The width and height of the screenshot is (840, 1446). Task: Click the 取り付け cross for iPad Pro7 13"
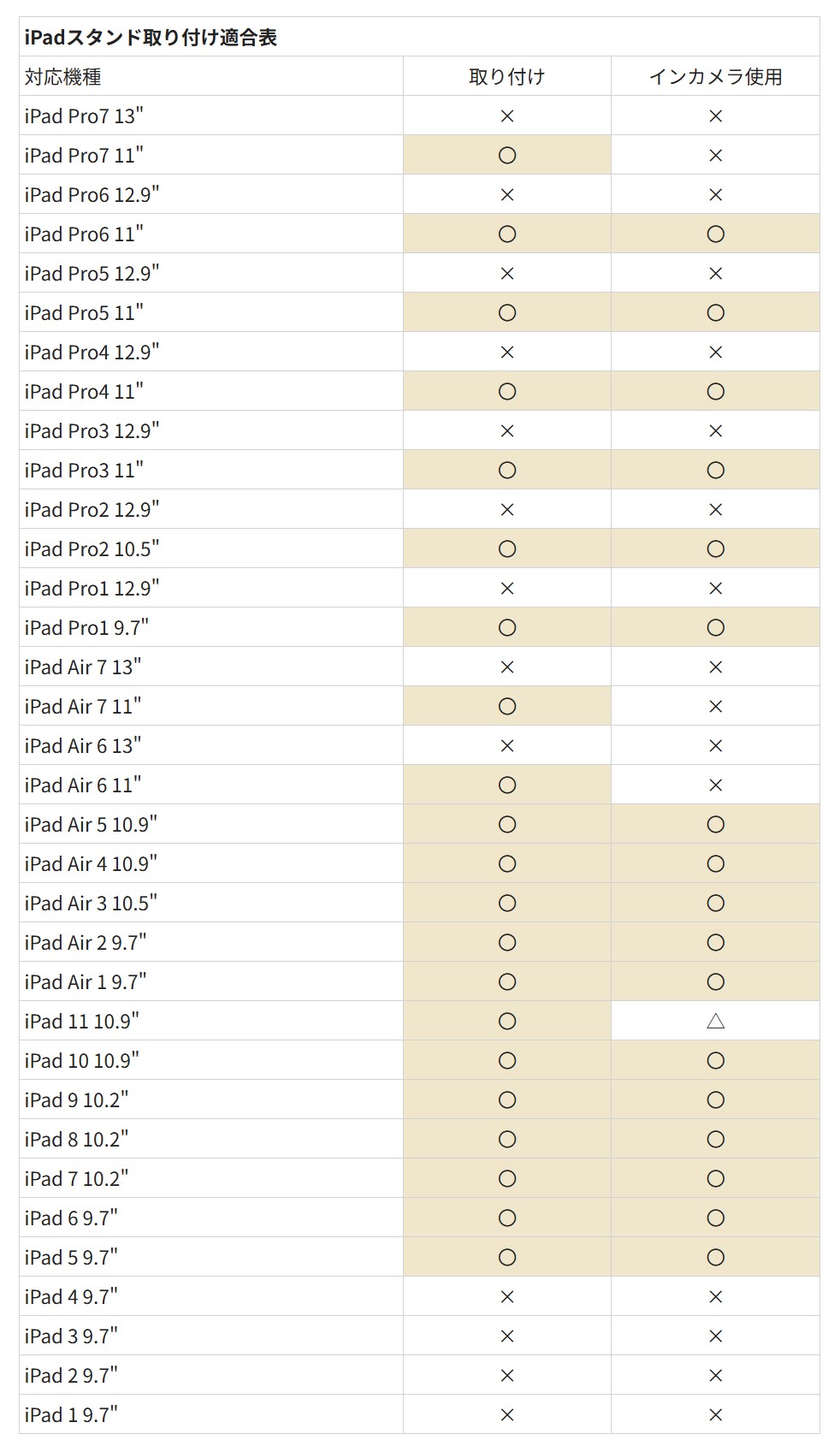coord(507,116)
